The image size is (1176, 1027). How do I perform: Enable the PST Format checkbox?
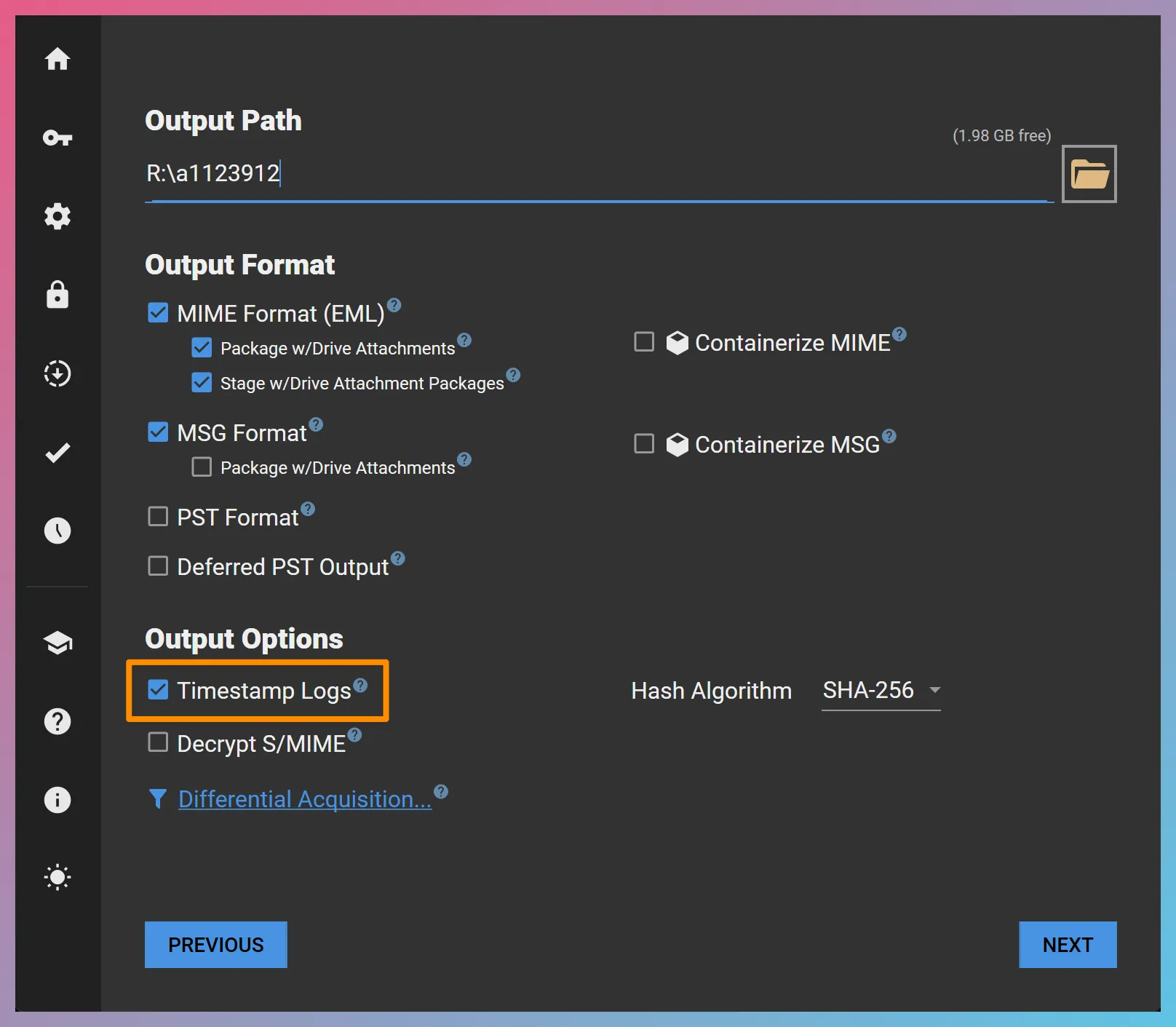coord(158,517)
